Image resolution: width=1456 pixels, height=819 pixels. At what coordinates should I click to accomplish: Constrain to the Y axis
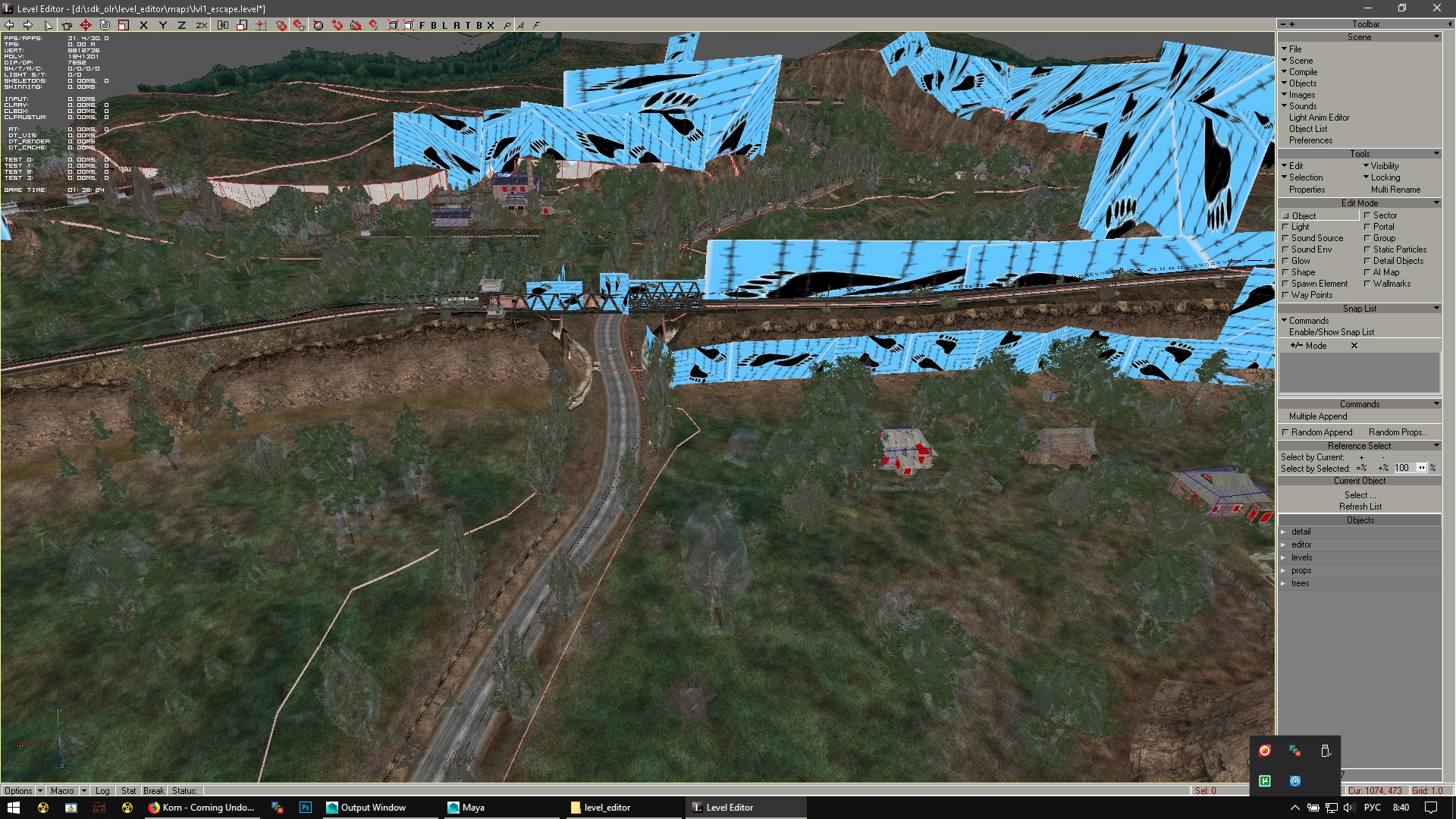tap(162, 25)
